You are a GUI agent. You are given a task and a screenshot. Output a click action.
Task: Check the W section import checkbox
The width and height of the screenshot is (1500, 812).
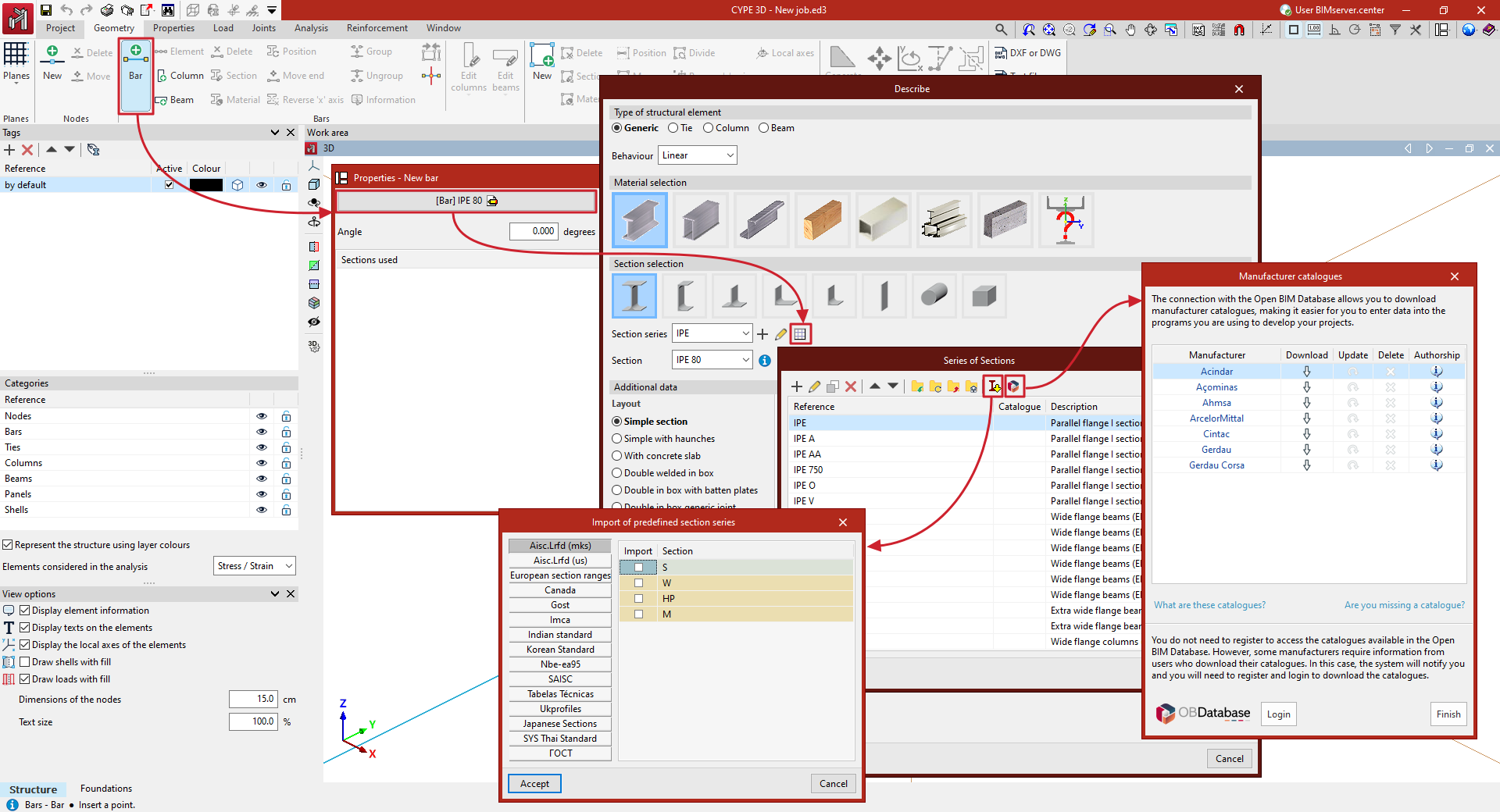[638, 583]
